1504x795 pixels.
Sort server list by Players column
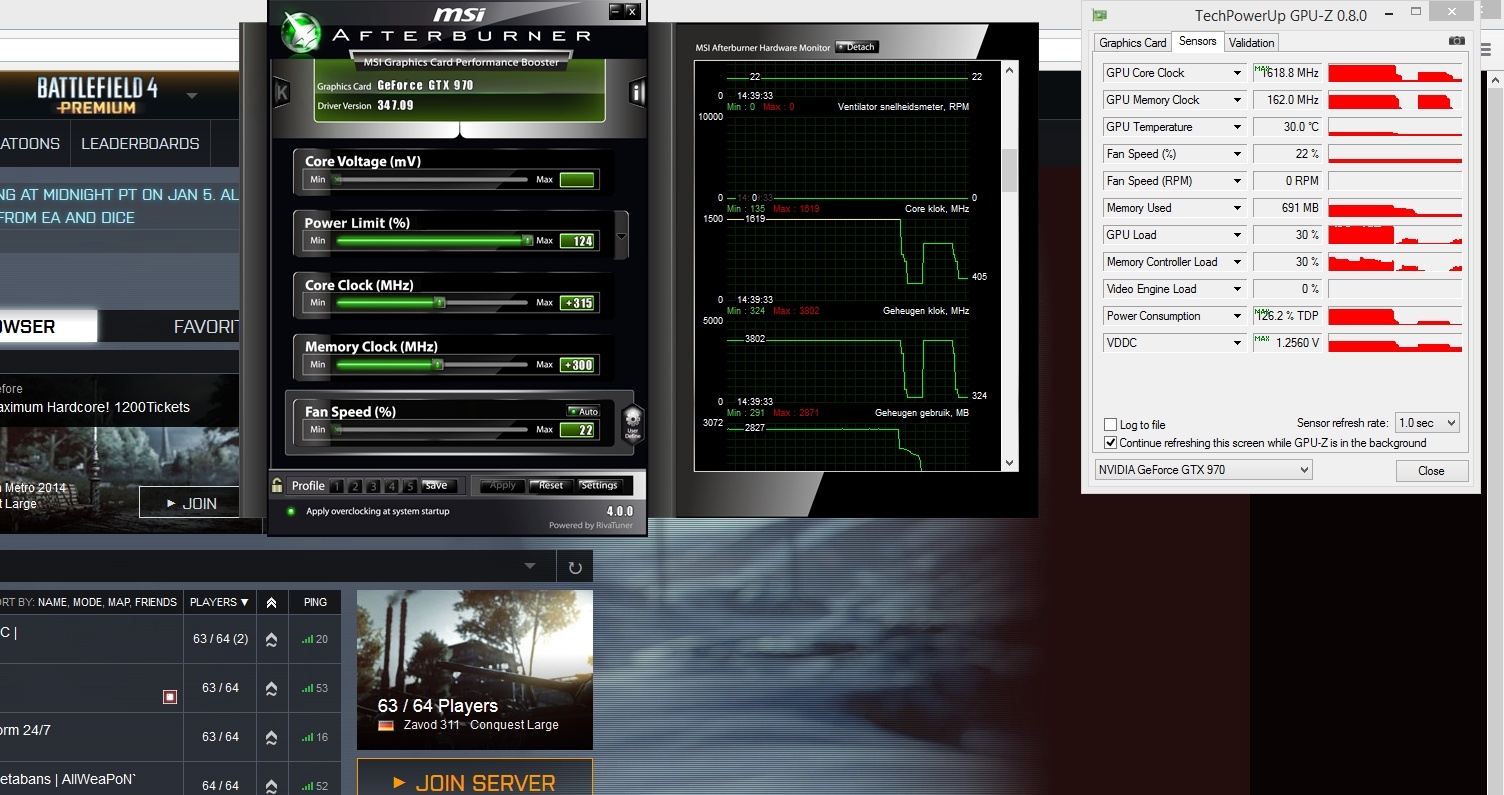pyautogui.click(x=220, y=602)
